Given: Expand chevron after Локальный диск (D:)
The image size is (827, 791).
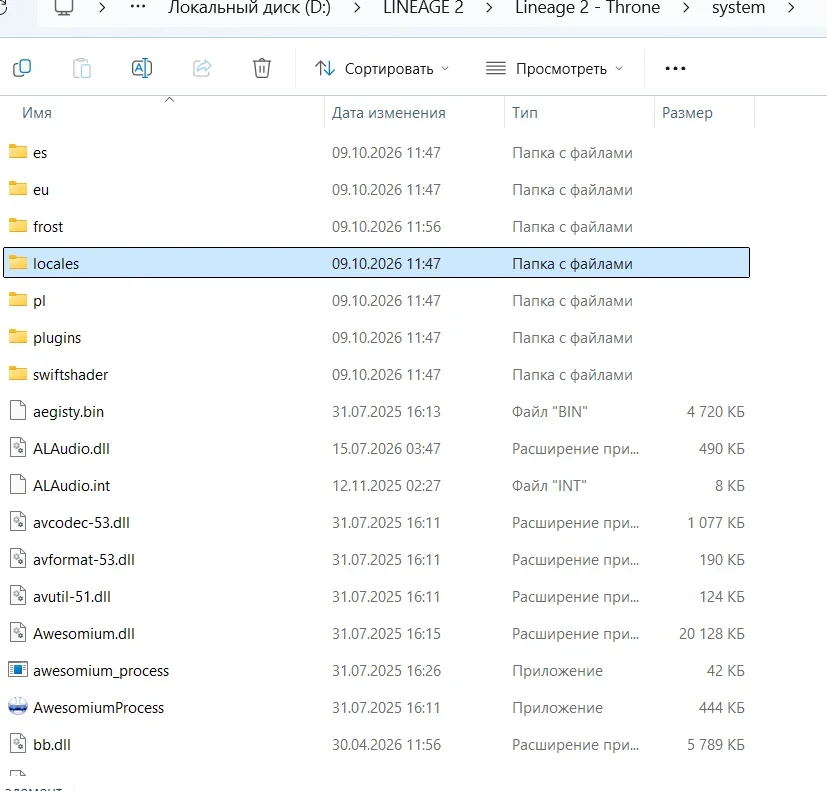Looking at the screenshot, I should 357,8.
